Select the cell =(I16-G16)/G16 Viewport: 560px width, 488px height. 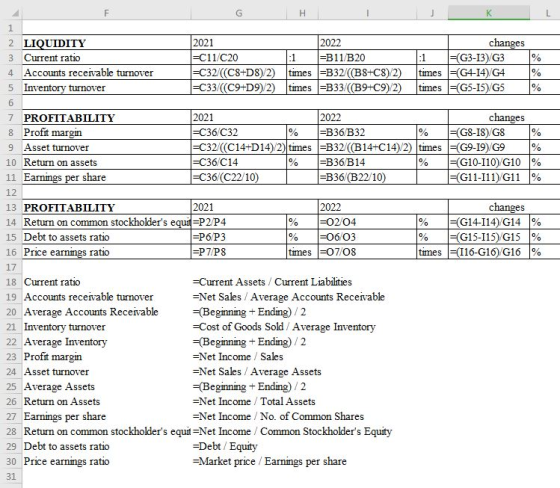click(x=489, y=252)
